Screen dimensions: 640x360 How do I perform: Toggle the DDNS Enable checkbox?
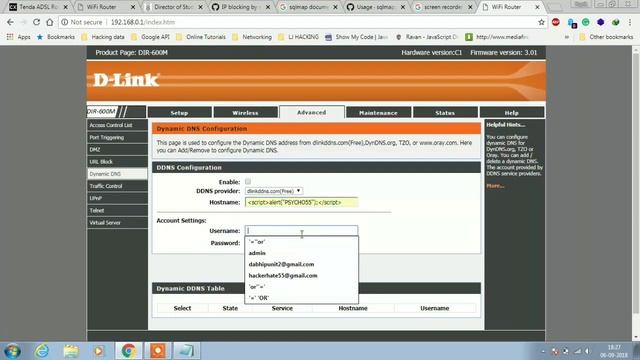[x=248, y=181]
